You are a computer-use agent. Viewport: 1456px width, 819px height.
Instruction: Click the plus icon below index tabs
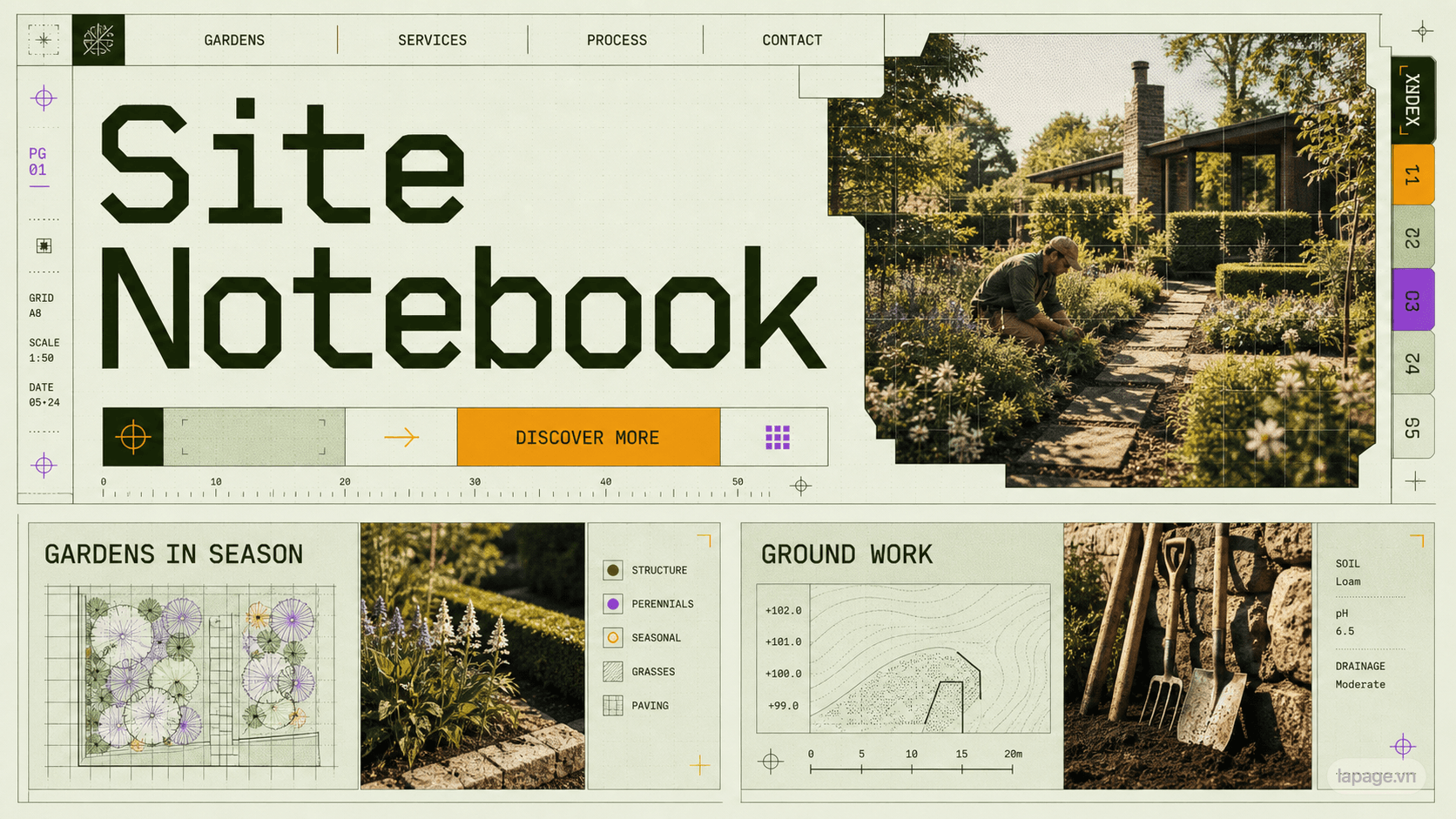1415,480
